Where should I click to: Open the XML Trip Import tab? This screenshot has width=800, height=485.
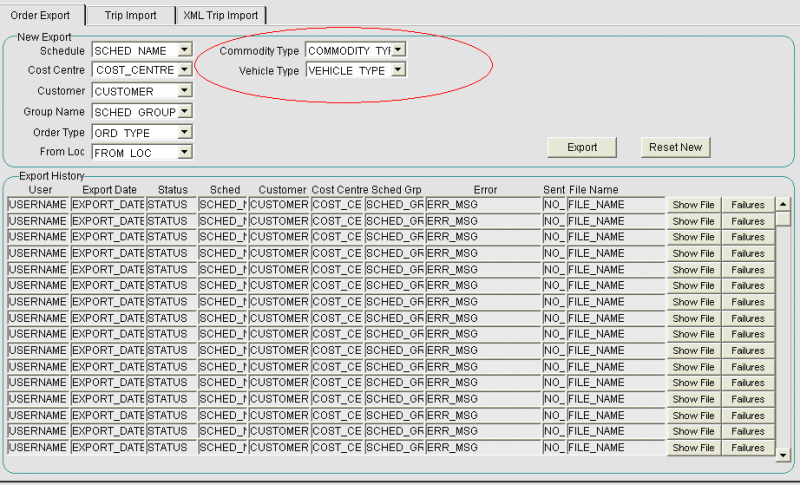(221, 15)
